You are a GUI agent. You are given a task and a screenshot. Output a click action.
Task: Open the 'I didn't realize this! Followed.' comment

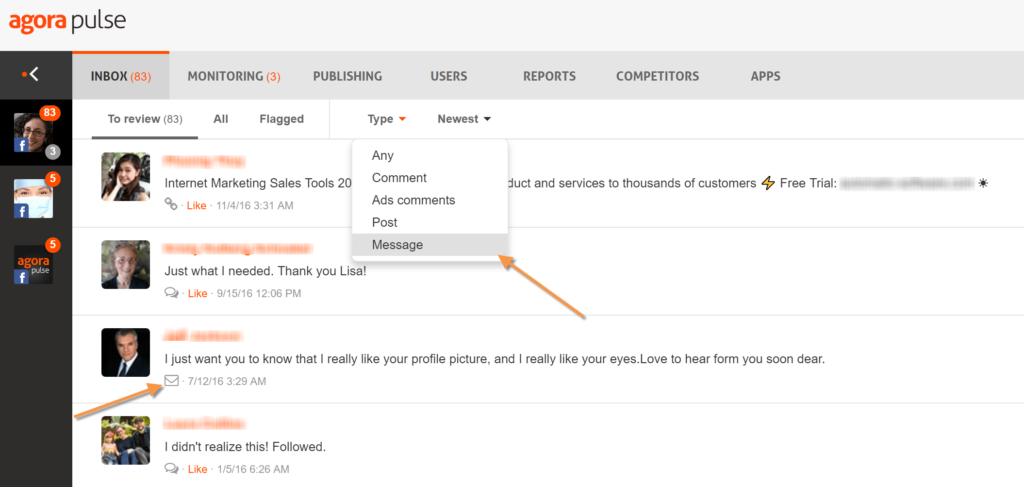click(245, 447)
